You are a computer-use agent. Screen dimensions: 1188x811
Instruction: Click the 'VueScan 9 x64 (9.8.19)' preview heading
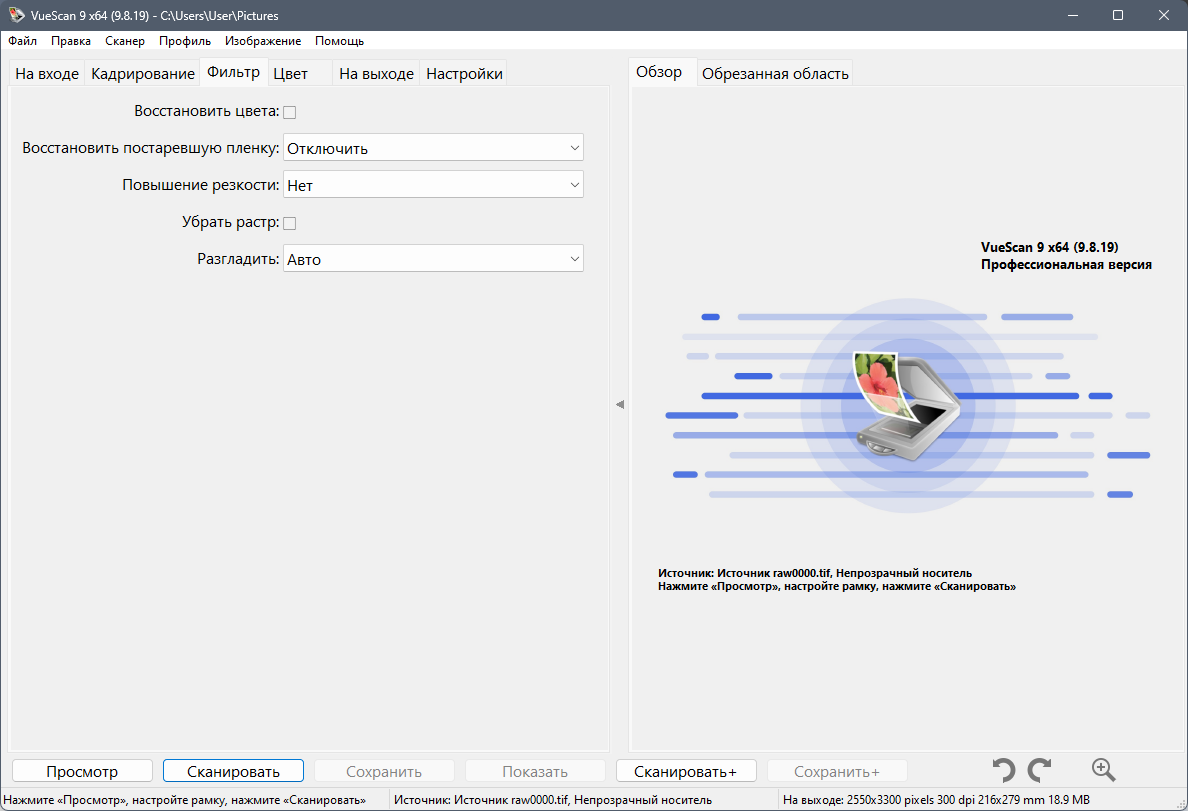[1049, 247]
